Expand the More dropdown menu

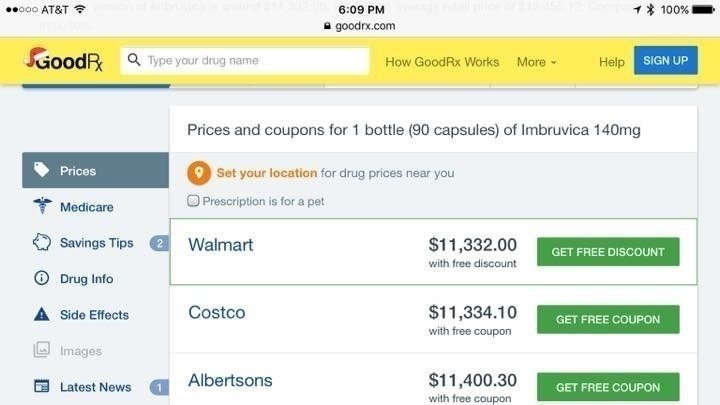click(x=536, y=62)
